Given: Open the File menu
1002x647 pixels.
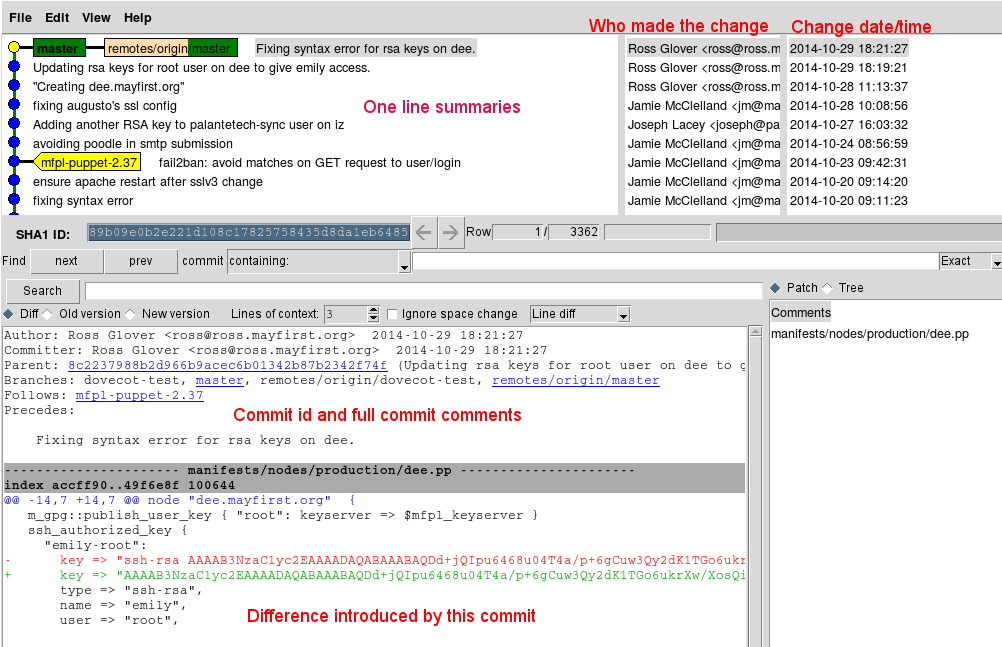Looking at the screenshot, I should (x=20, y=18).
